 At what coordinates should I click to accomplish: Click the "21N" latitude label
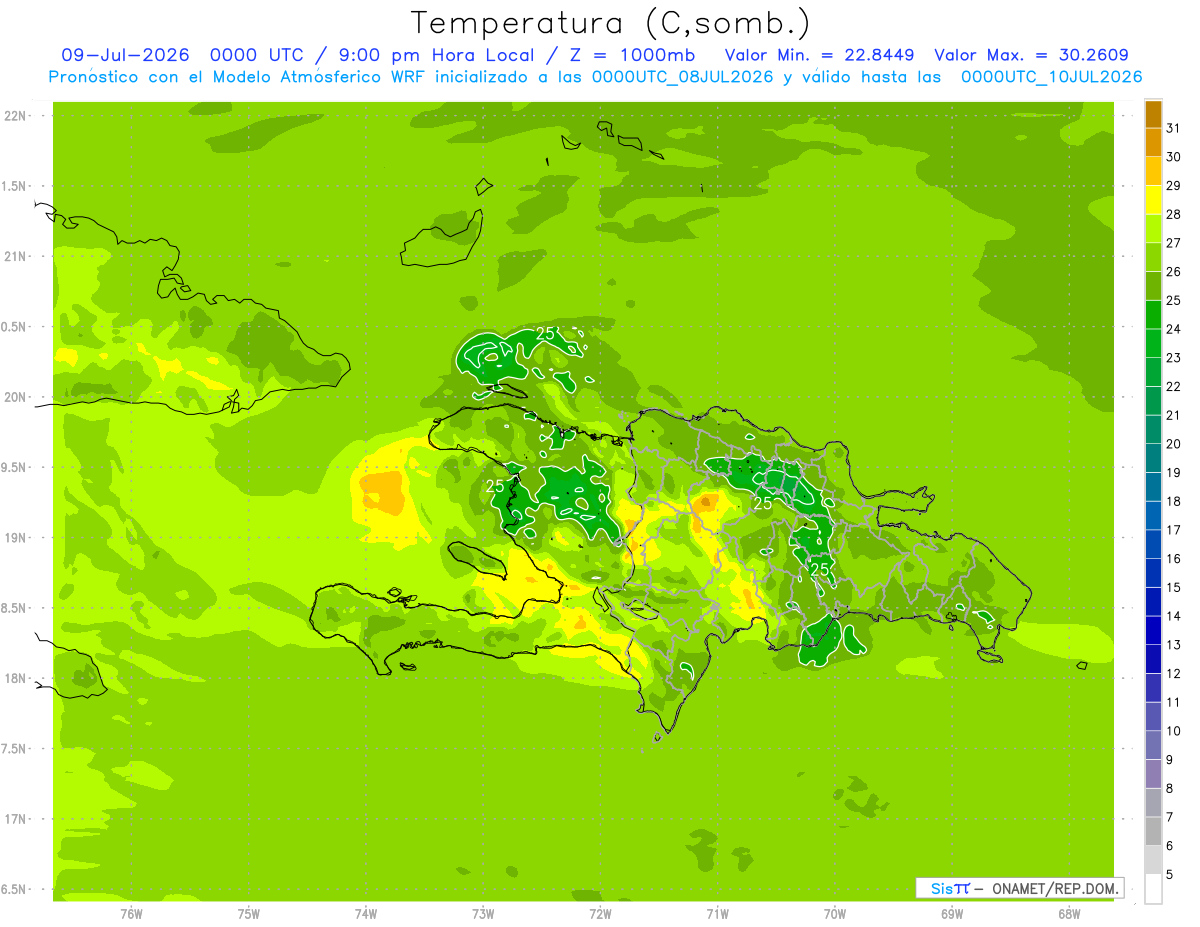(16, 256)
